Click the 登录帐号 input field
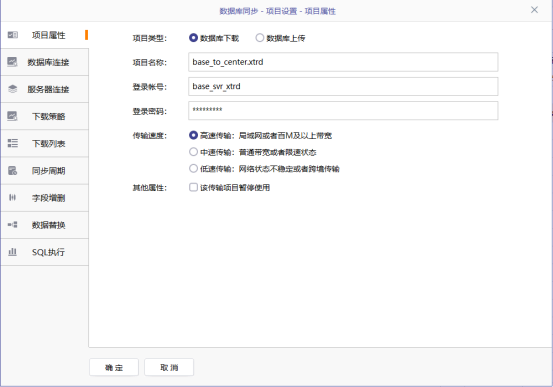 coord(343,86)
